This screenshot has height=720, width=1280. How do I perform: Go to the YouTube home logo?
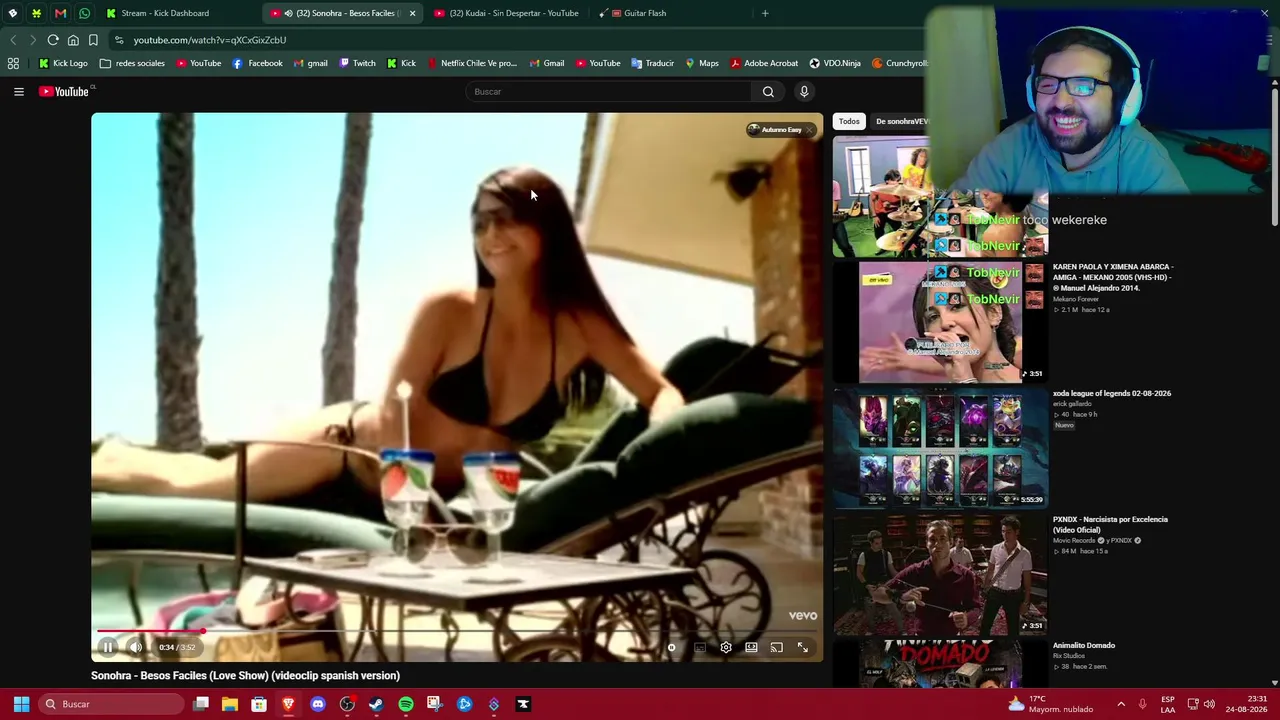coord(66,91)
